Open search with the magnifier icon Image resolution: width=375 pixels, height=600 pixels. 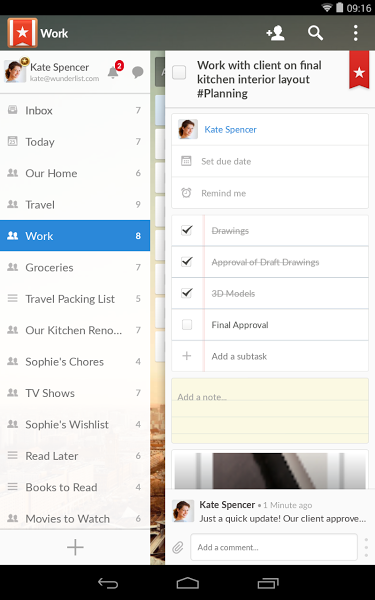[x=315, y=33]
